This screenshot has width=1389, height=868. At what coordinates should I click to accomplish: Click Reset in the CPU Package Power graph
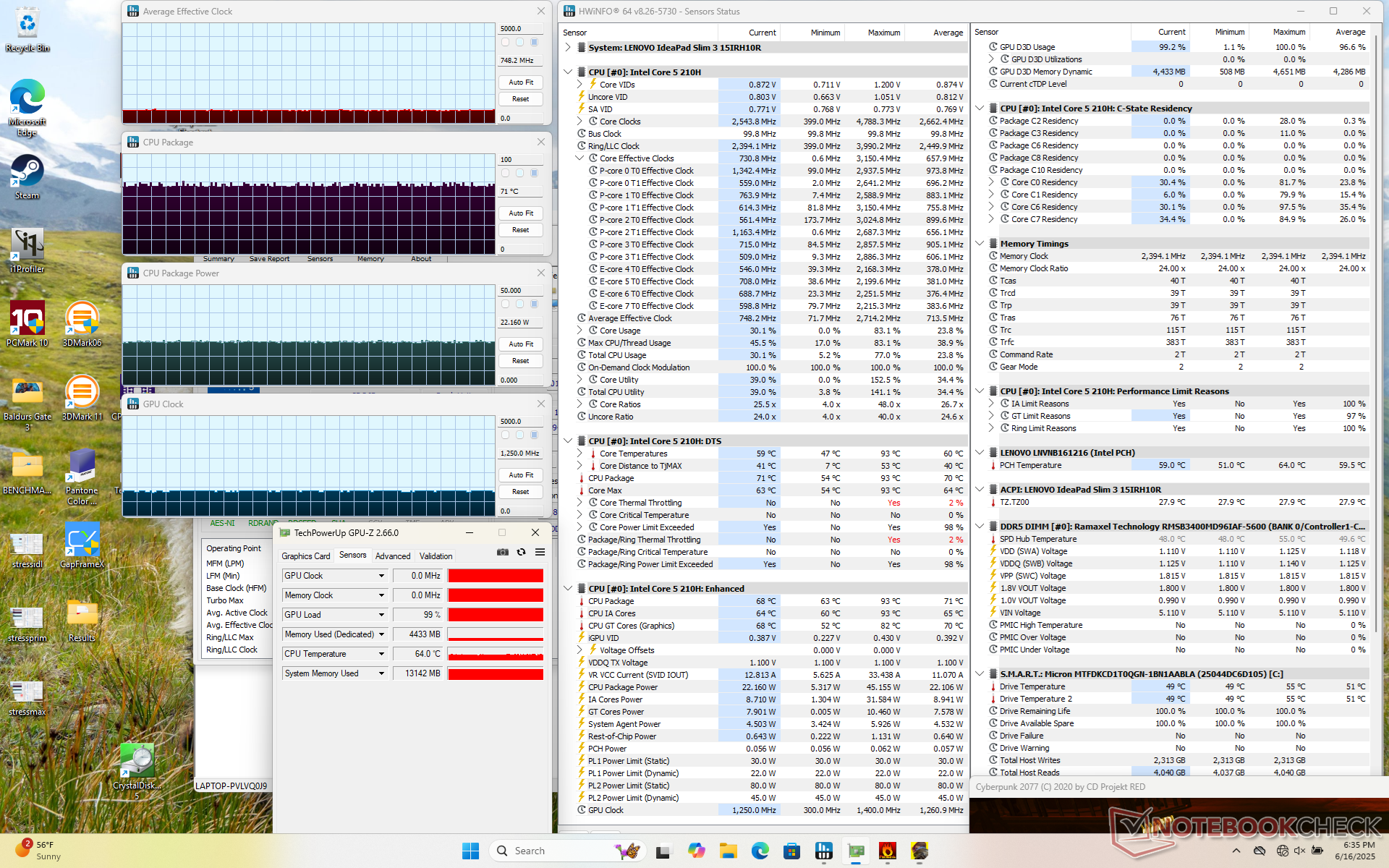click(x=520, y=361)
